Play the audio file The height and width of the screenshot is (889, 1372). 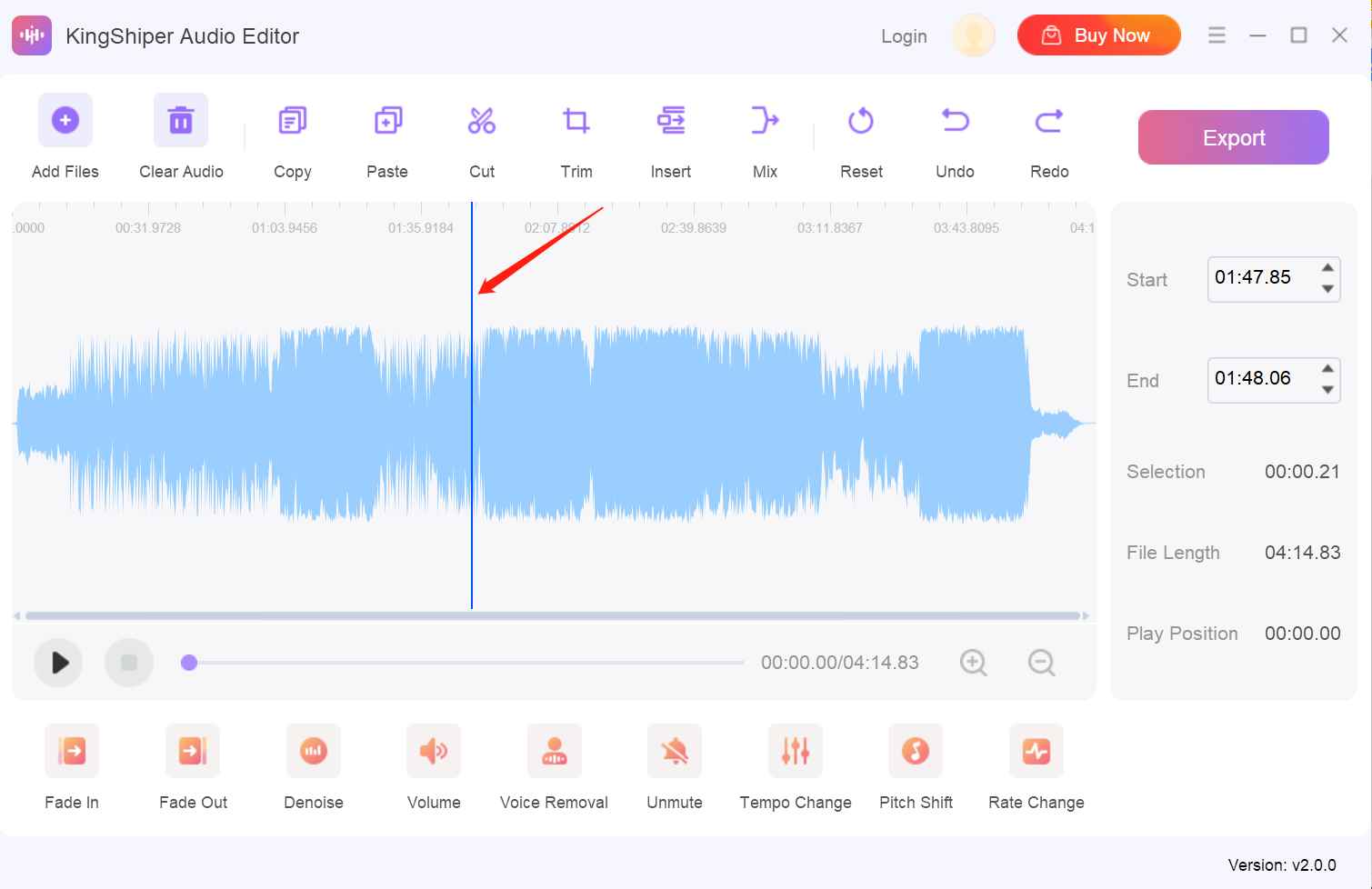[58, 663]
